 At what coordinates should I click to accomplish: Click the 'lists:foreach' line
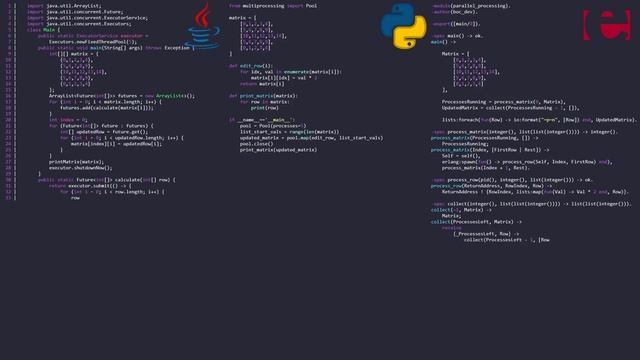pos(539,120)
